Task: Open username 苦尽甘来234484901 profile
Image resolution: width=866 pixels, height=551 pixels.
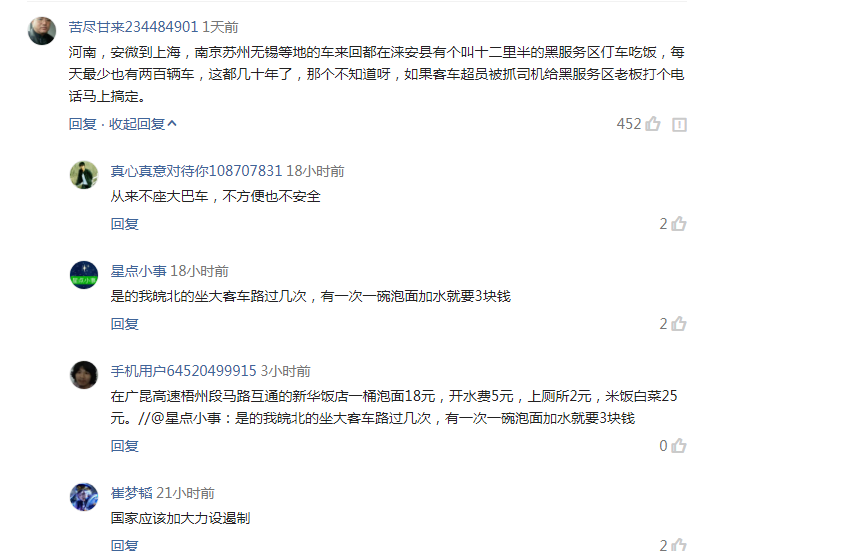Action: tap(133, 27)
